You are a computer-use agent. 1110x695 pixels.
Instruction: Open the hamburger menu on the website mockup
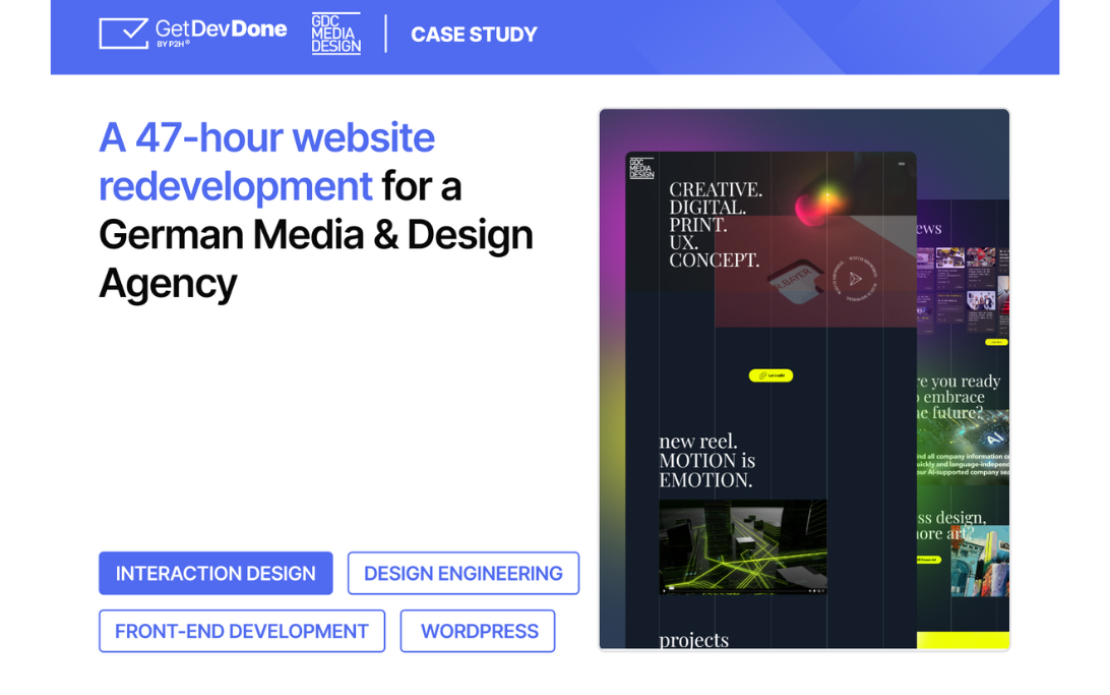(902, 162)
